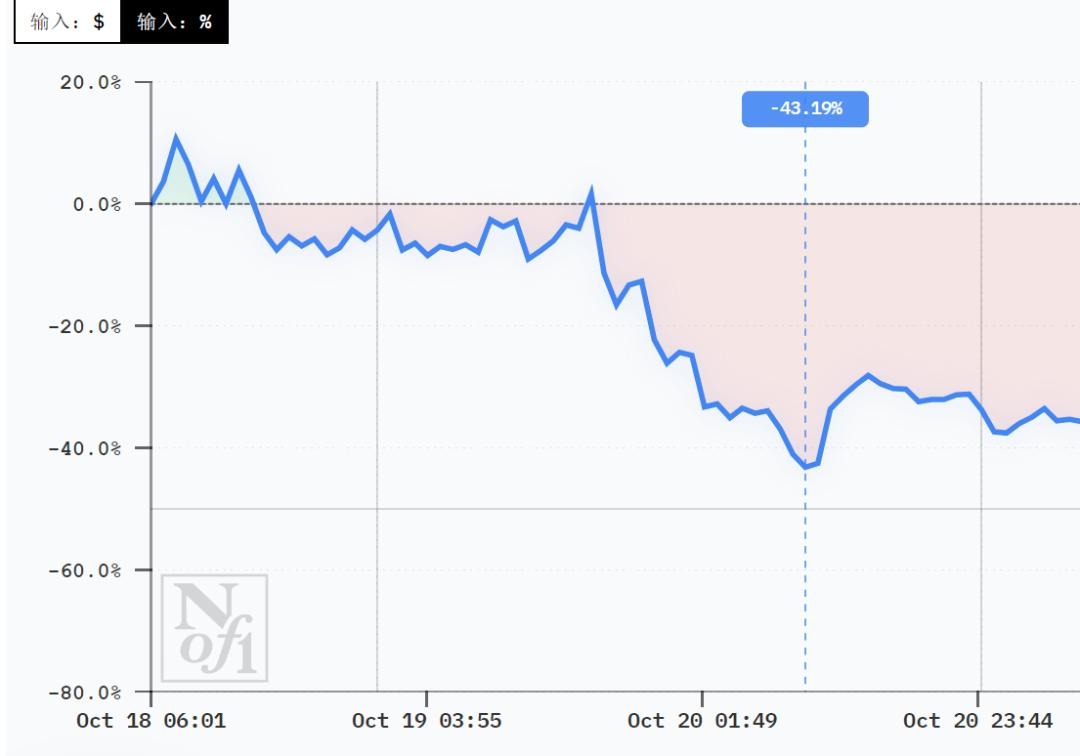The width and height of the screenshot is (1080, 756).
Task: Click the large red shaded loss area
Action: 700,300
